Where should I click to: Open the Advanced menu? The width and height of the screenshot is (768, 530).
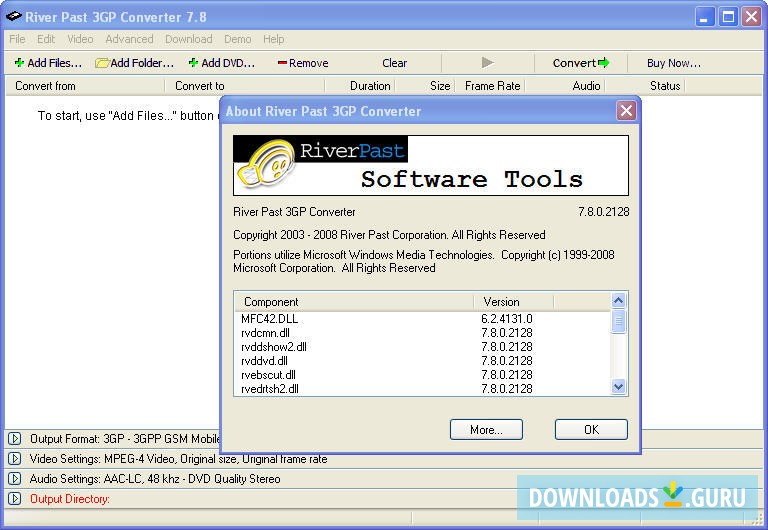point(129,39)
